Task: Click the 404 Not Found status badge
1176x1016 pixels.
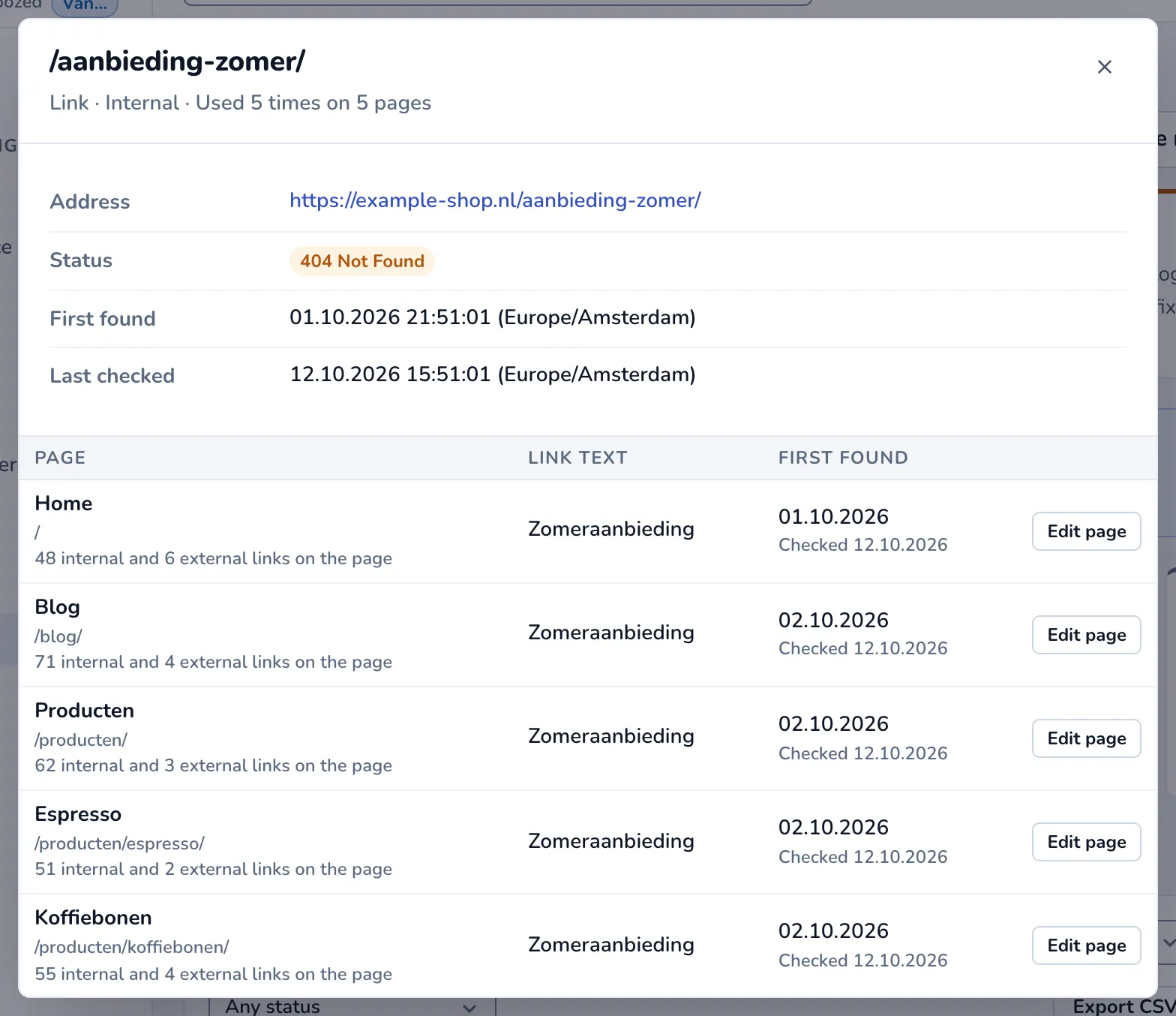Action: click(362, 261)
